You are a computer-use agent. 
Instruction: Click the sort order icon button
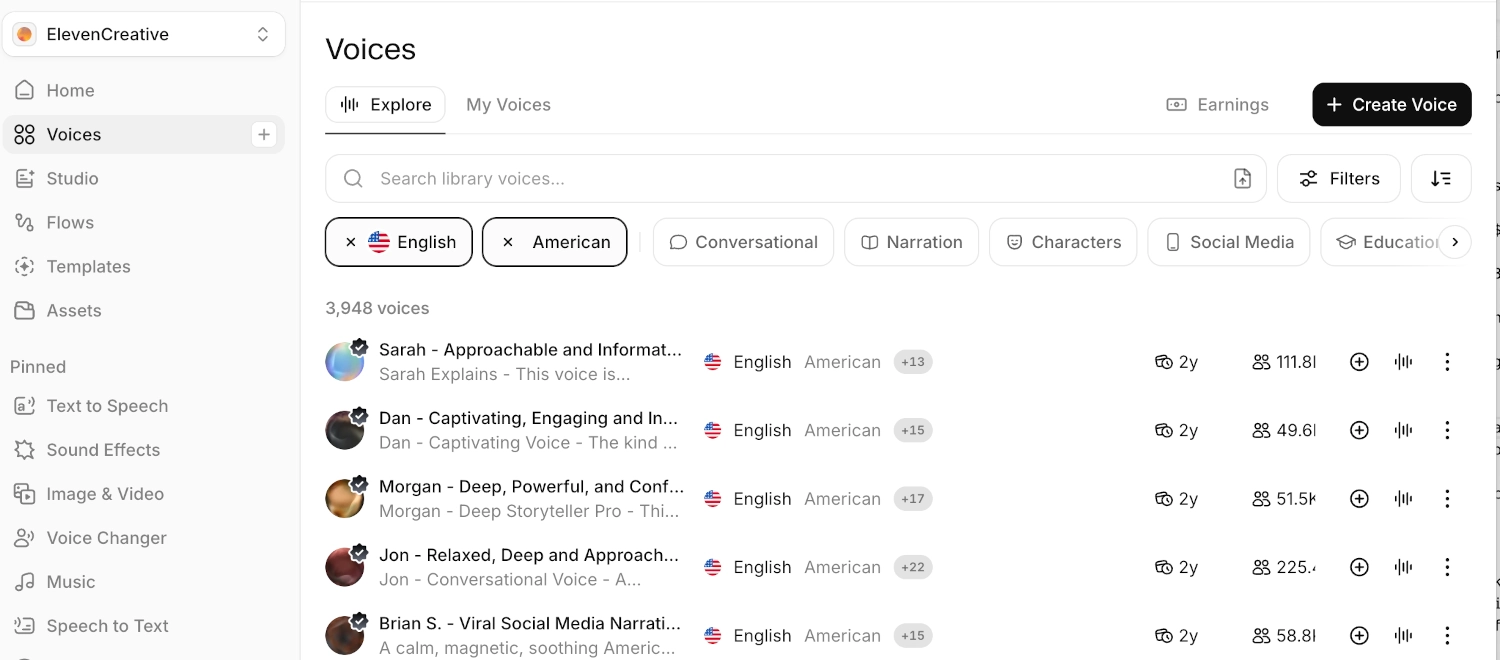1441,179
